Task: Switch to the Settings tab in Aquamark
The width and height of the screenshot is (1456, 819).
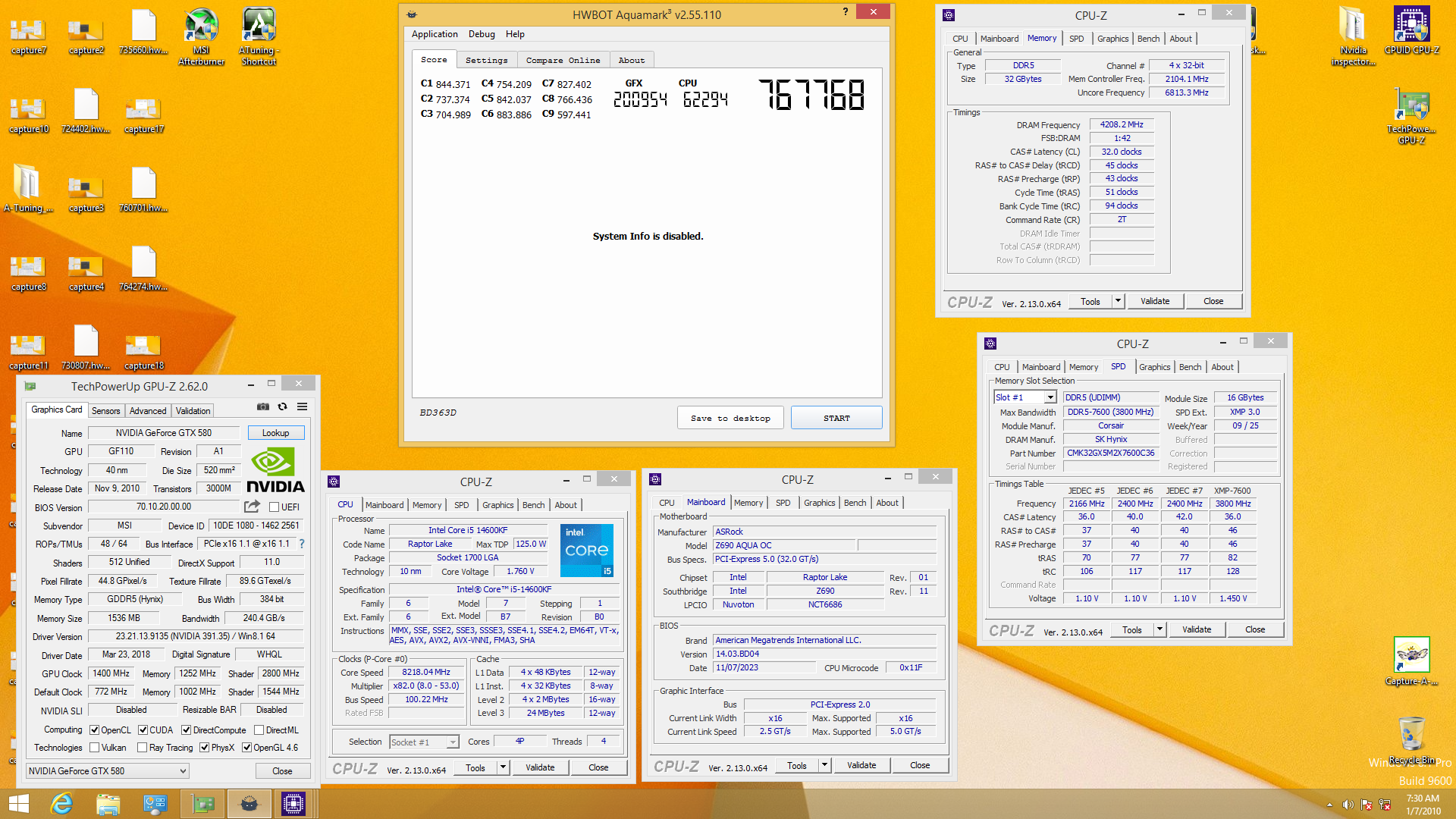Action: pyautogui.click(x=486, y=60)
